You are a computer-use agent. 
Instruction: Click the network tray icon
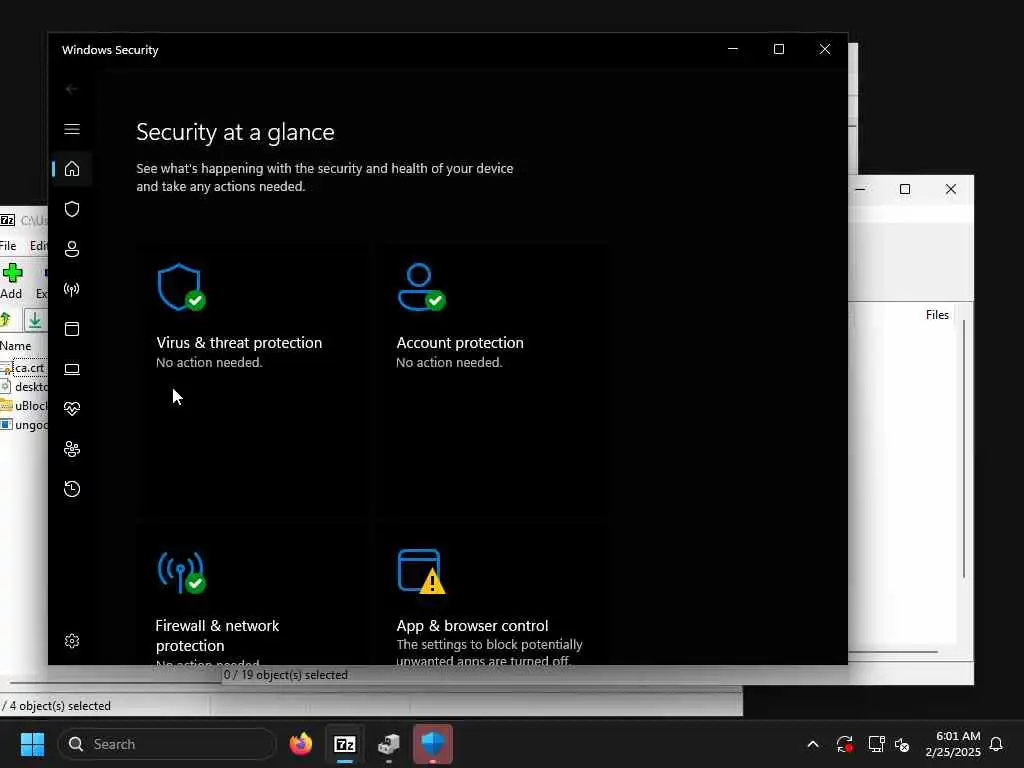point(876,744)
